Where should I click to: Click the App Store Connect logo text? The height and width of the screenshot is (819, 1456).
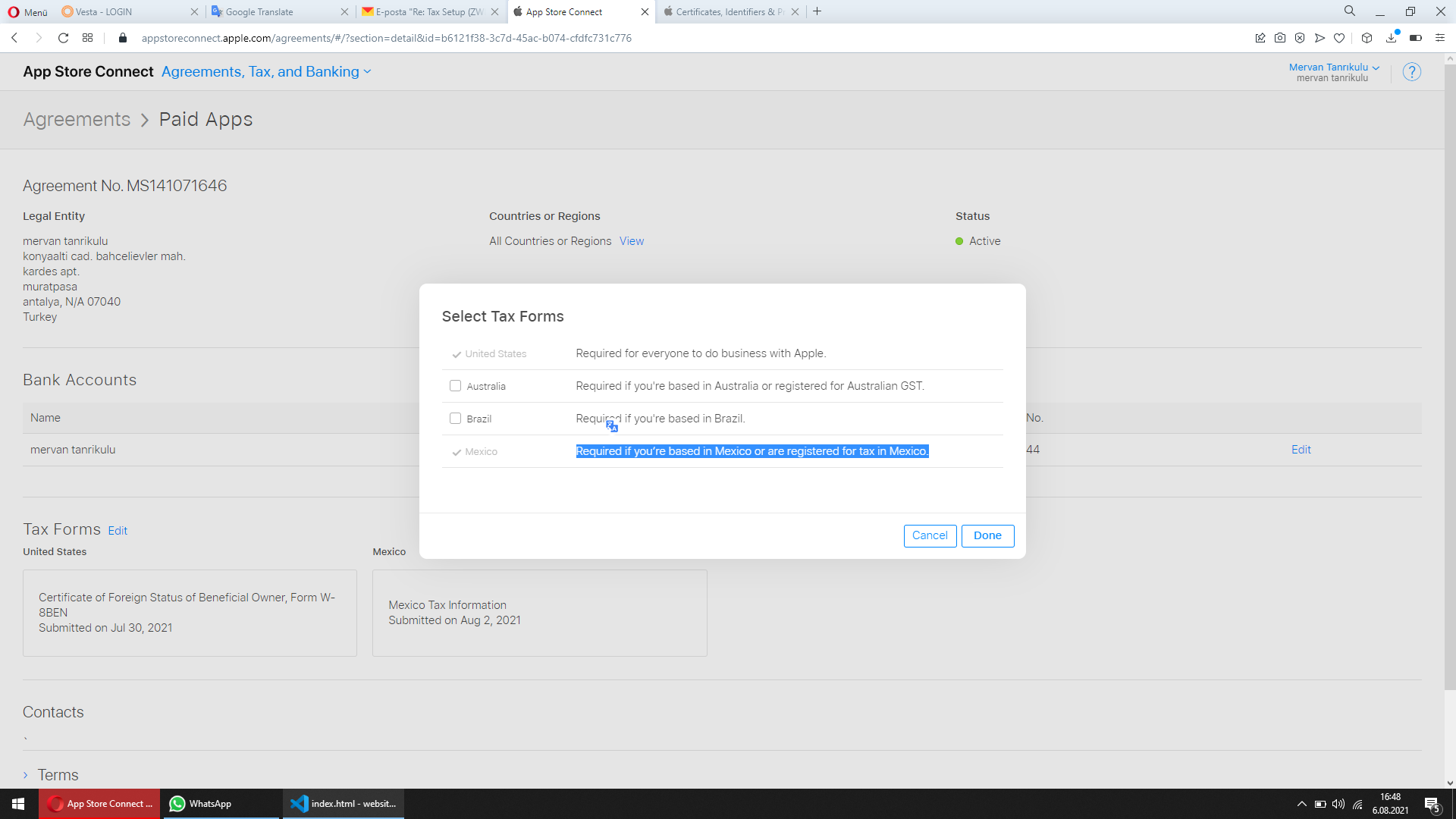click(88, 71)
